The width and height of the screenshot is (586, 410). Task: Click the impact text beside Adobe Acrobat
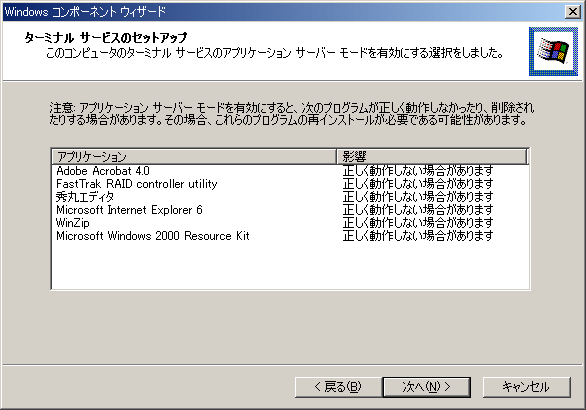pos(418,171)
